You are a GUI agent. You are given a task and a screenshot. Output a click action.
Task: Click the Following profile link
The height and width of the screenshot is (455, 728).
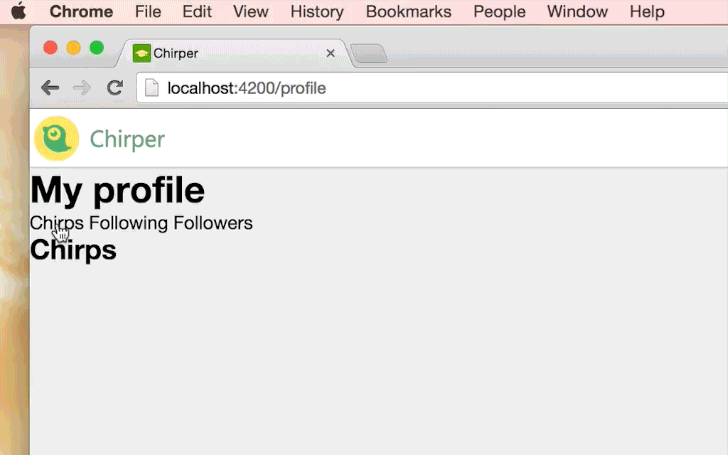pyautogui.click(x=128, y=223)
